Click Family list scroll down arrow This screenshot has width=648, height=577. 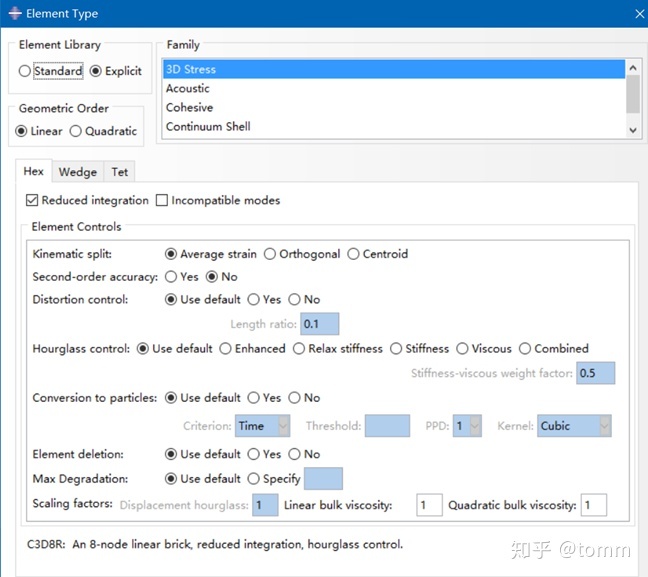(x=633, y=130)
